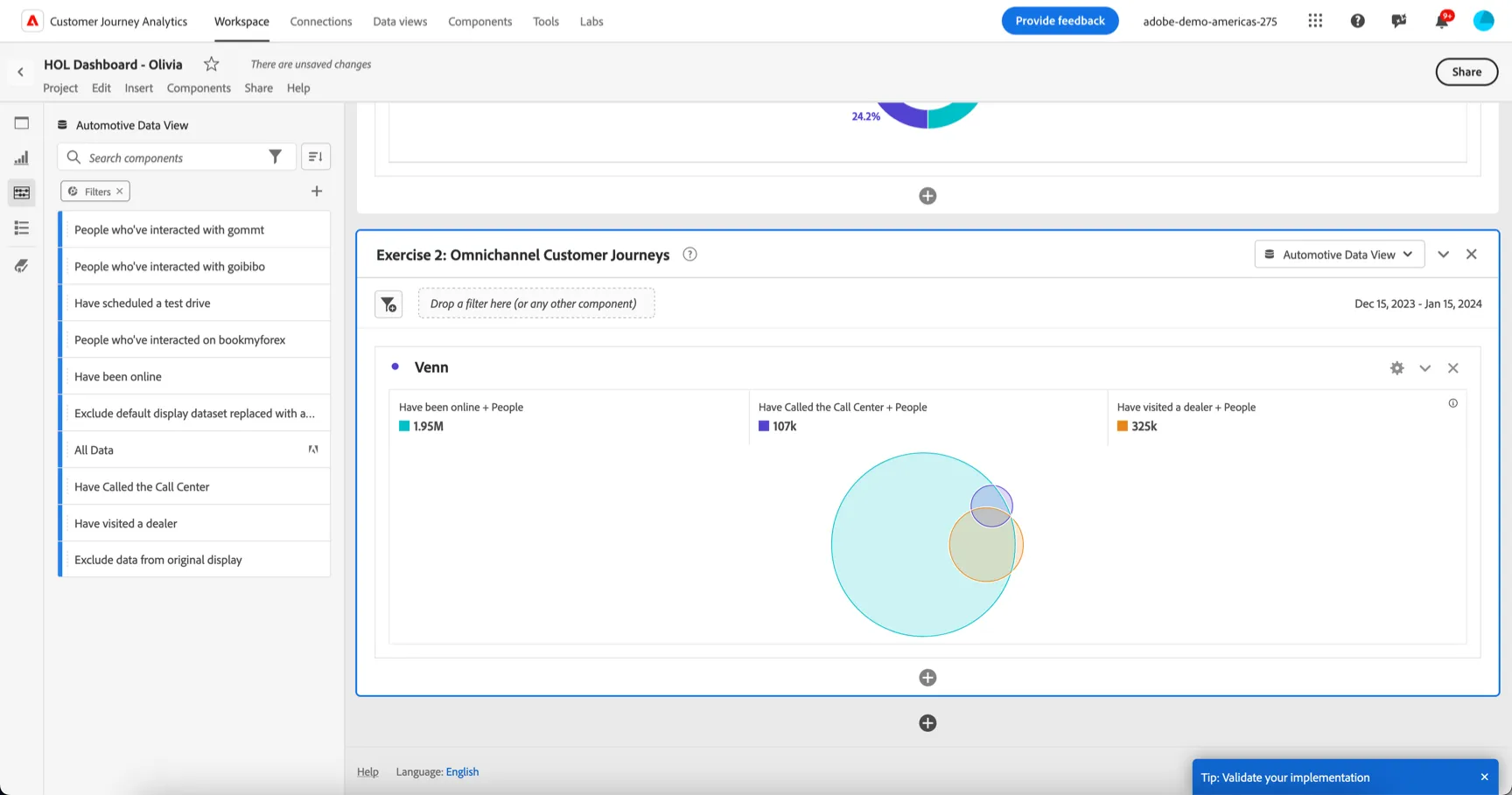Select the Have scheduled a test drive filter
This screenshot has height=795, width=1512.
[x=195, y=303]
